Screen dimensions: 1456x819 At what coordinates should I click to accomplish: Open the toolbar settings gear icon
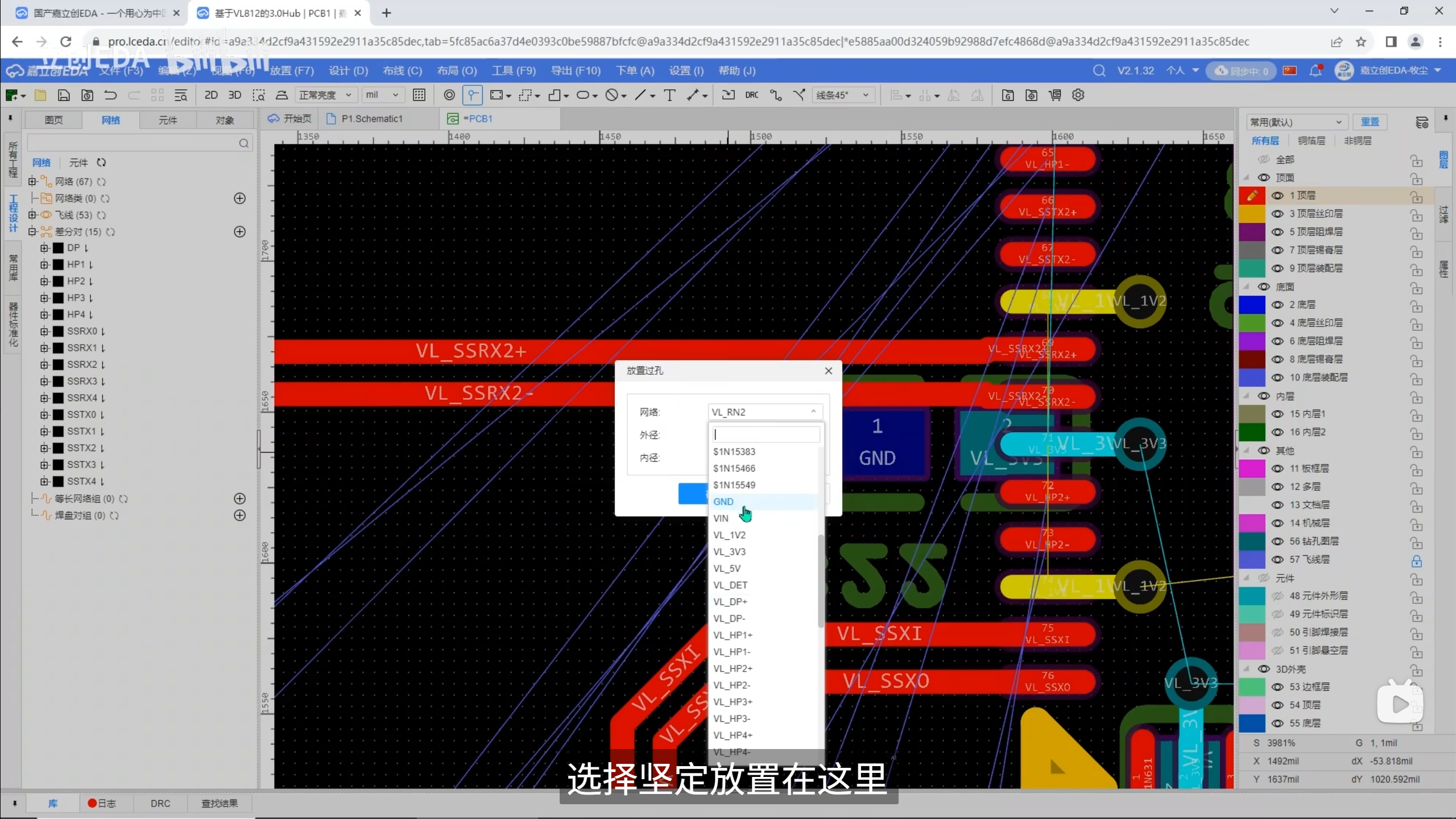pyautogui.click(x=1078, y=95)
